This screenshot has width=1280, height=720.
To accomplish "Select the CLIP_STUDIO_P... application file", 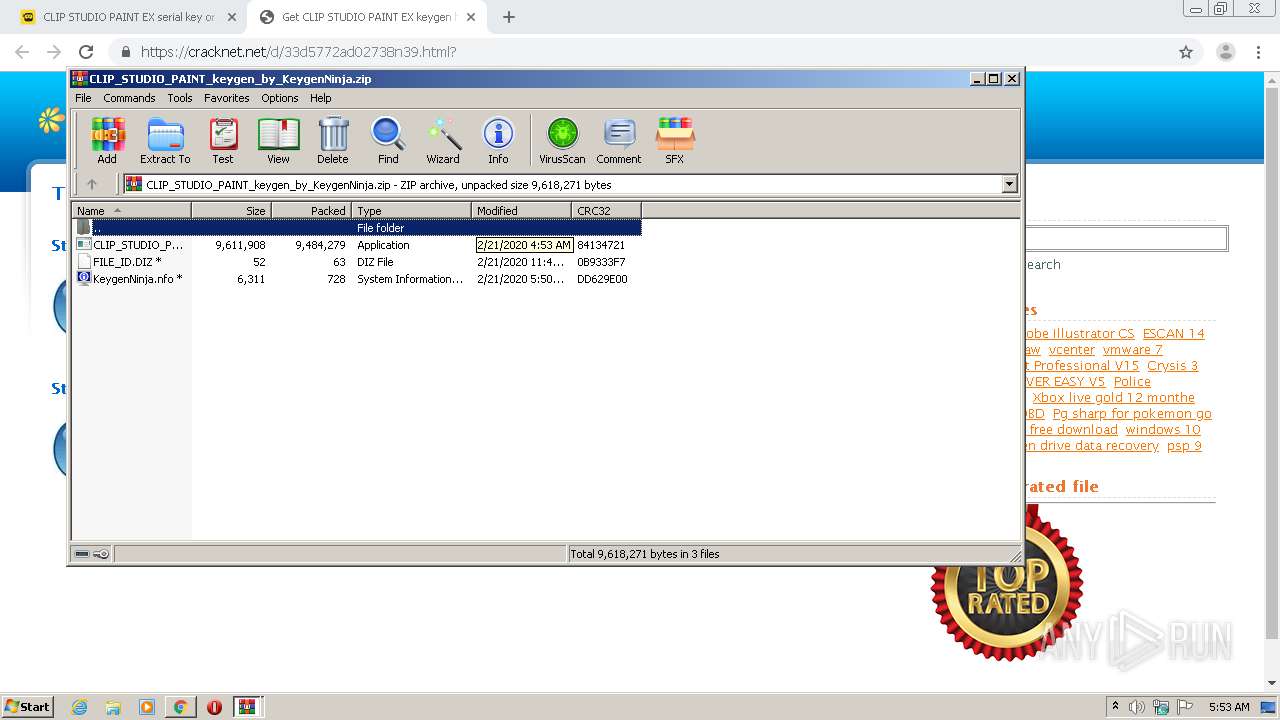I will click(130, 245).
